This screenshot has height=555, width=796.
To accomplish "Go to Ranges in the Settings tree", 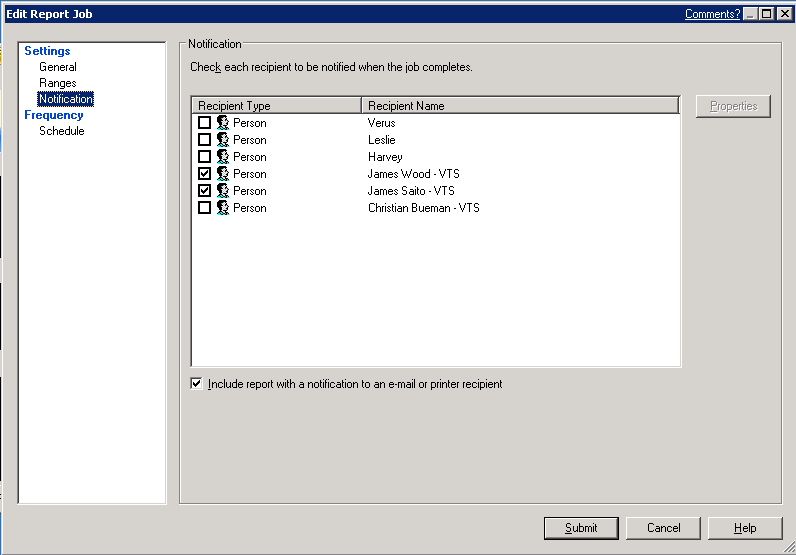I will [58, 83].
